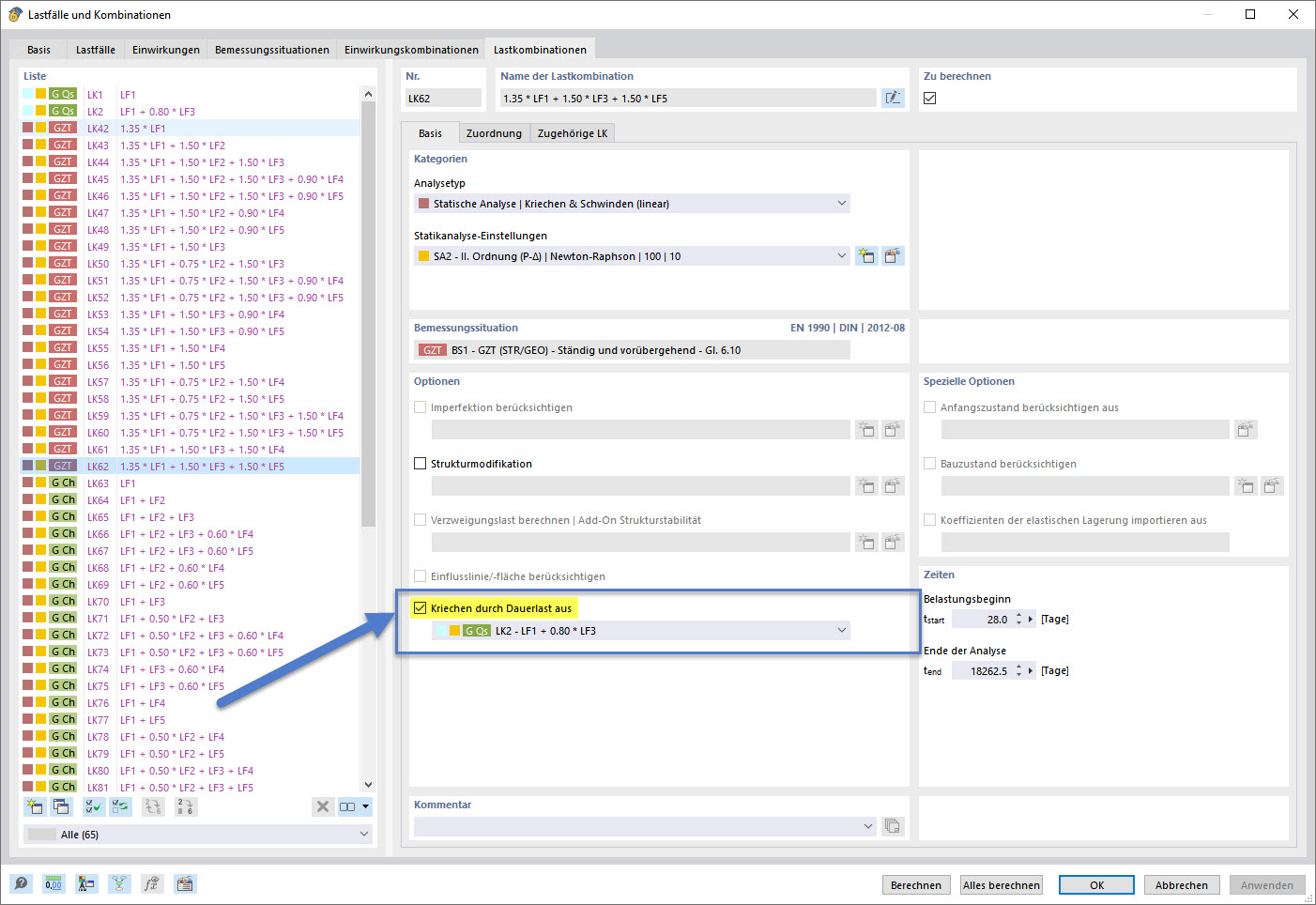
Task: Open the arrow menu beside tstart value
Action: coord(1031,620)
